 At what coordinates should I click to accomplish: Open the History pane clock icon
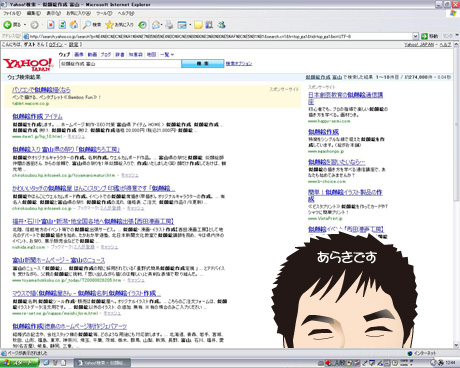pyautogui.click(x=142, y=25)
